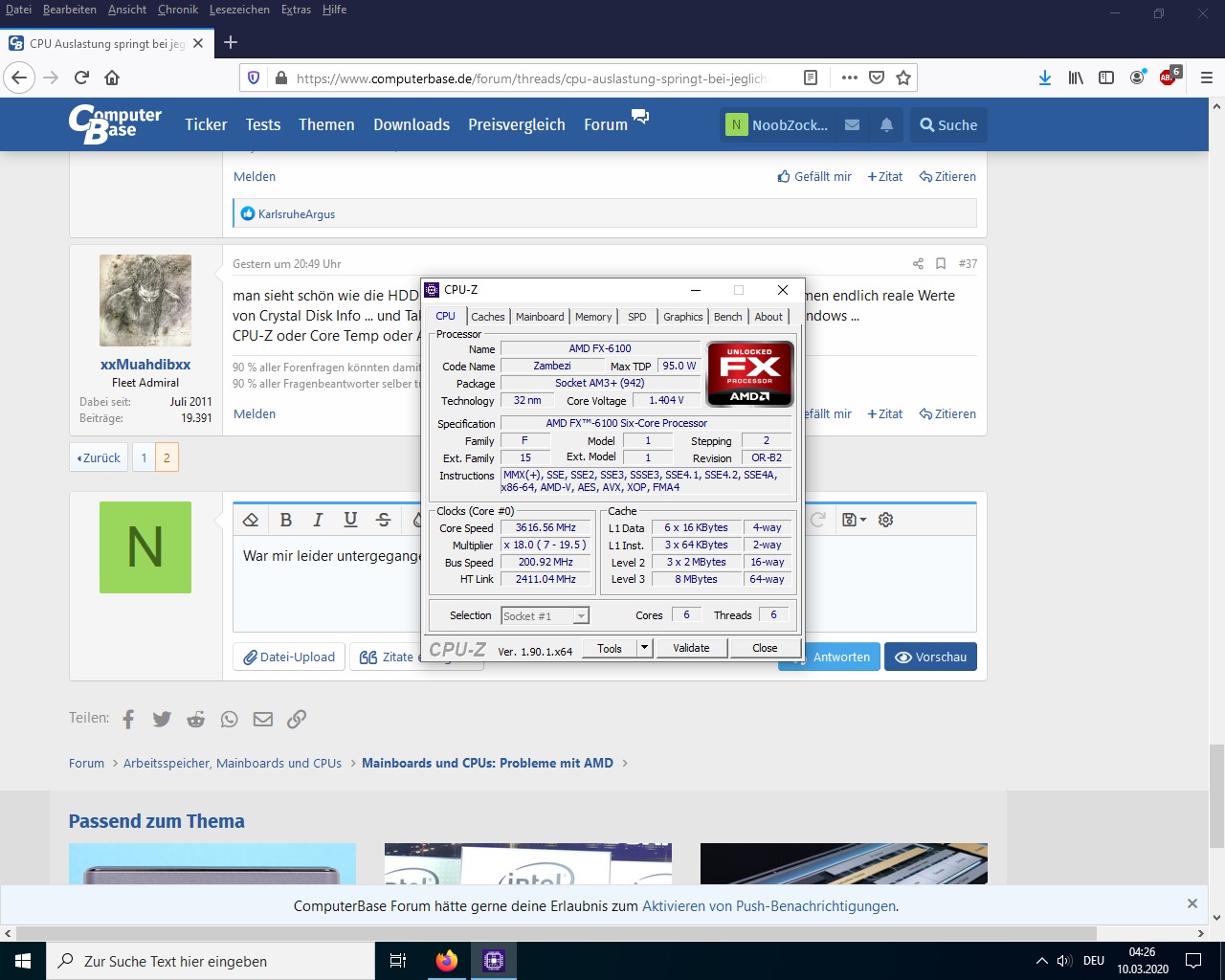This screenshot has width=1225, height=980.
Task: Open CPU-Z Mainboard tab
Action: pos(540,317)
